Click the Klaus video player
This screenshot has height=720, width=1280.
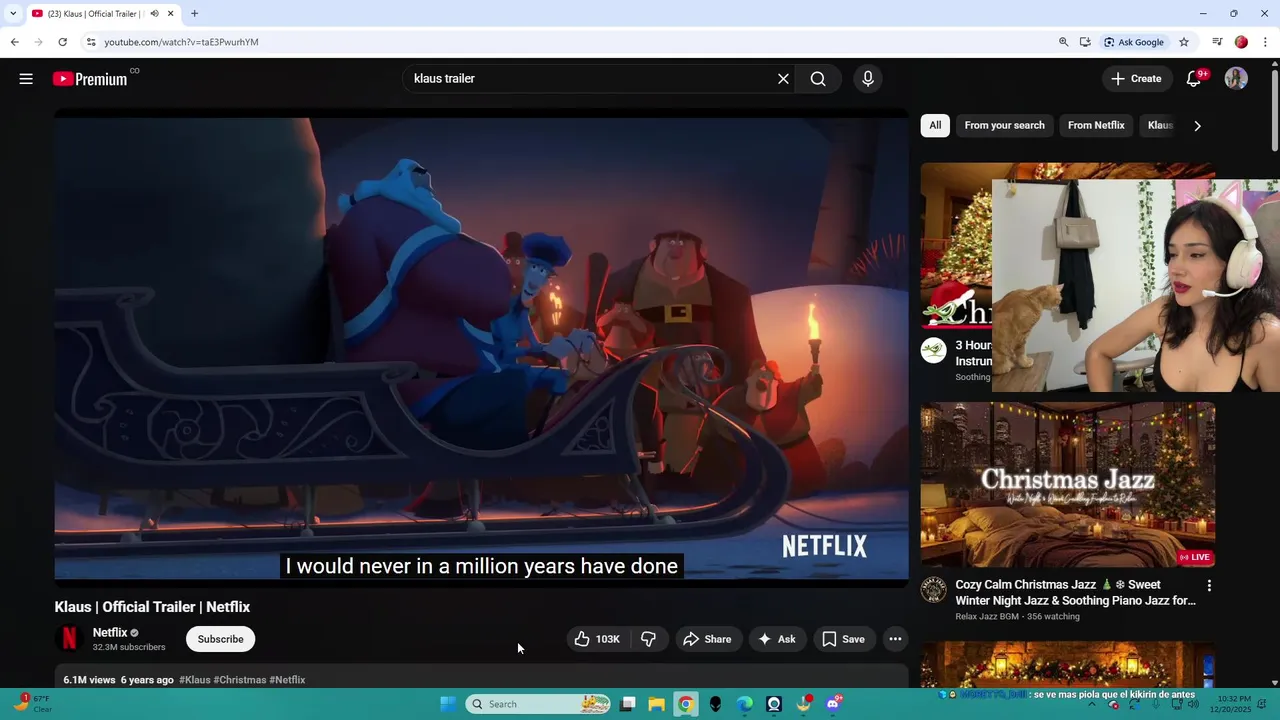(x=481, y=348)
